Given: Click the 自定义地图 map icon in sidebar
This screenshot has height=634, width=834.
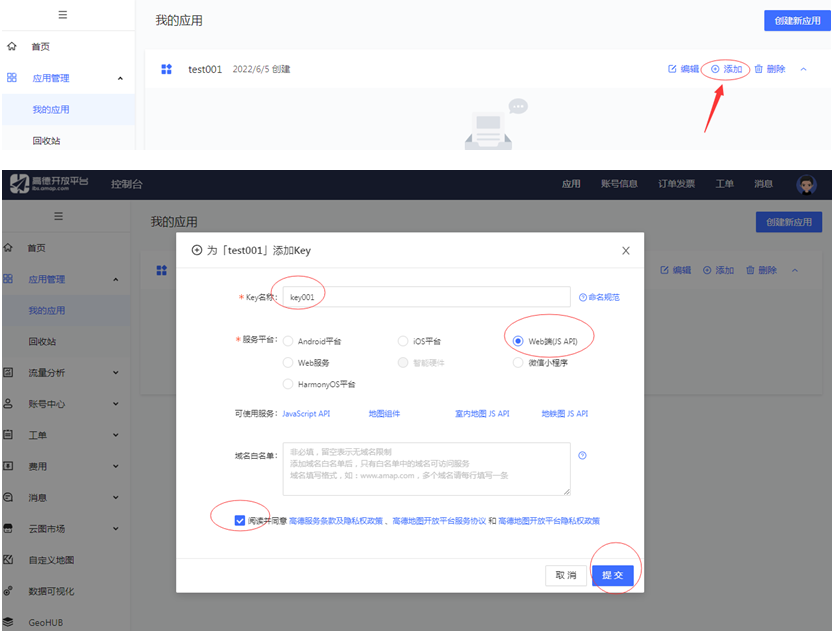Looking at the screenshot, I should (x=9, y=560).
